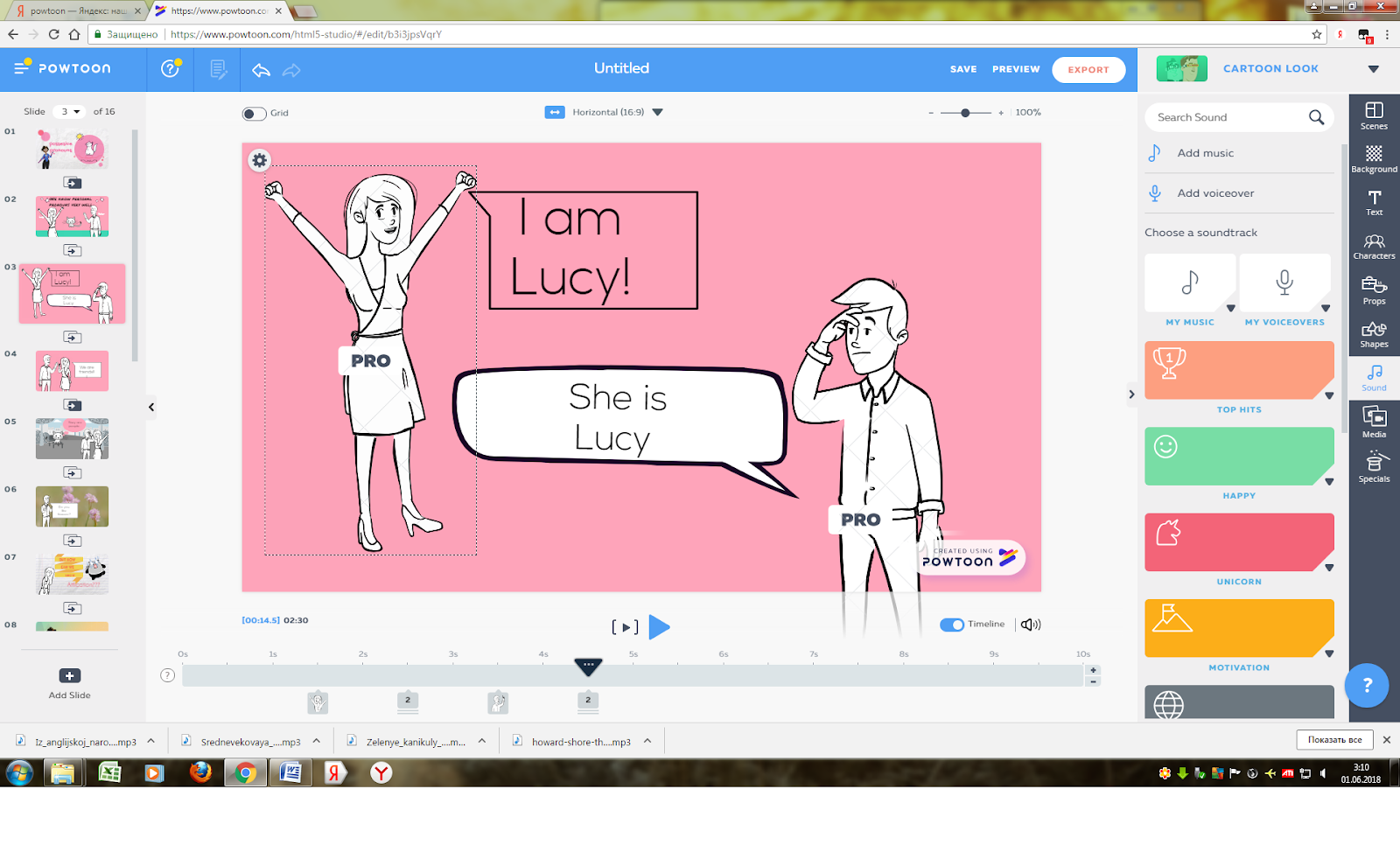
Task: Click the SAVE button
Action: (x=963, y=69)
